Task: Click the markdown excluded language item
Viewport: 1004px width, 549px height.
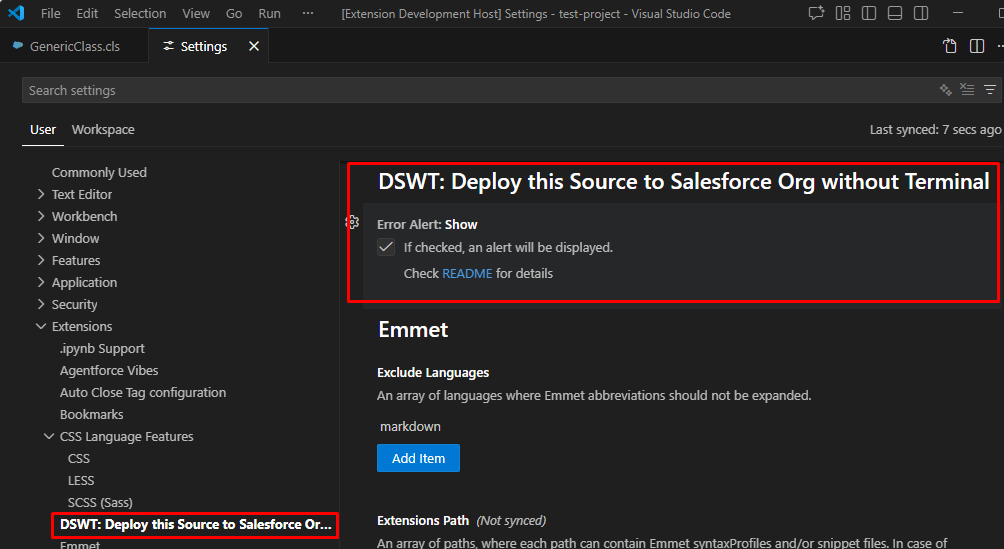Action: tap(410, 427)
